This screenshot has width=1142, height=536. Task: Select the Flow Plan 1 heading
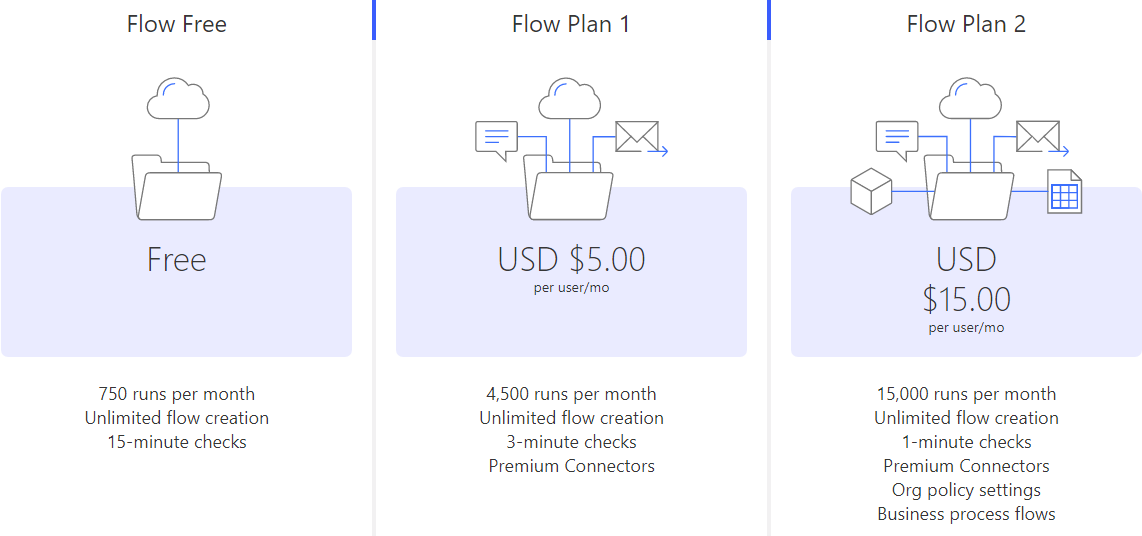pyautogui.click(x=571, y=24)
